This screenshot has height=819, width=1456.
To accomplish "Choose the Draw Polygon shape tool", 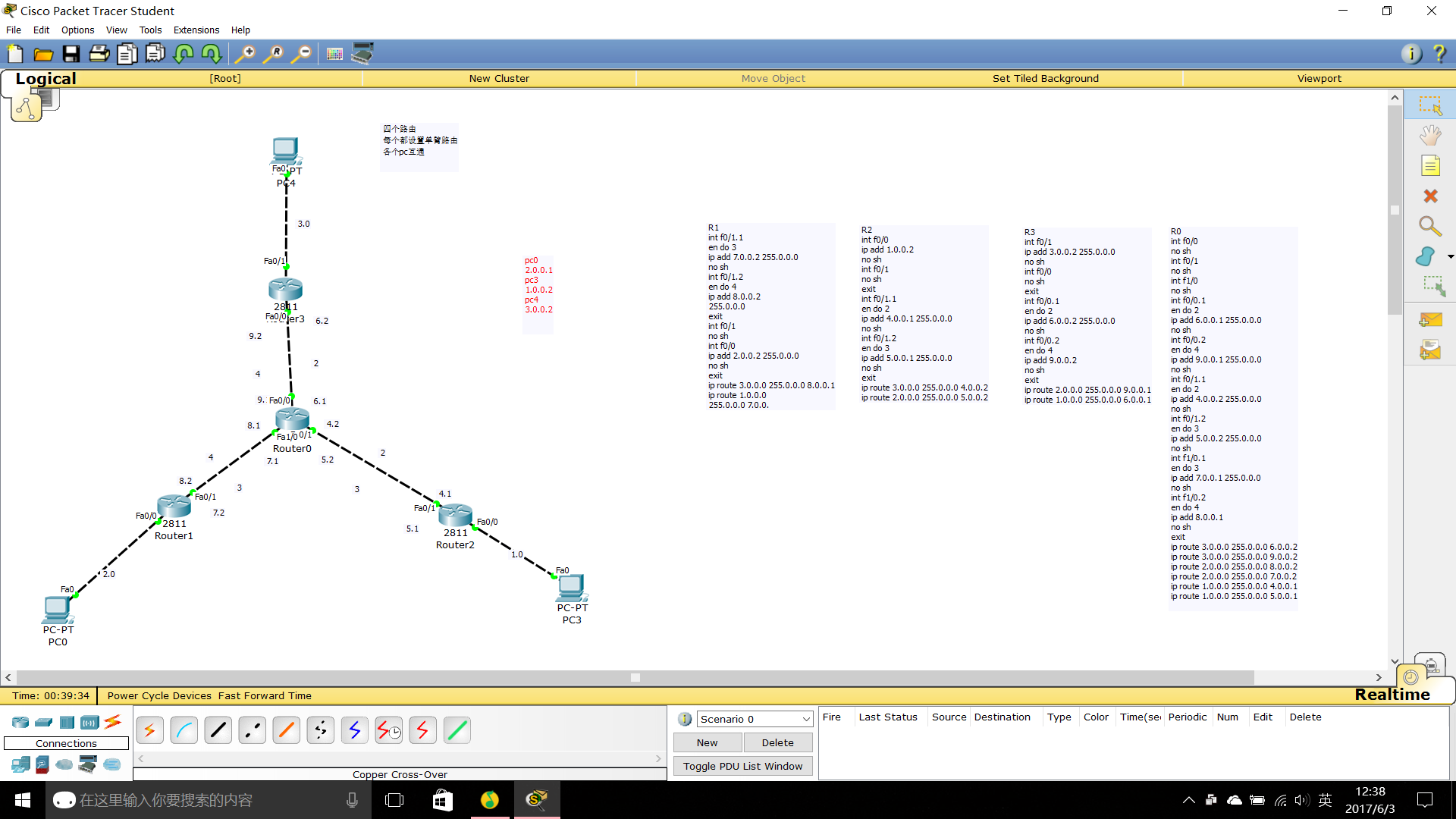I will [1426, 256].
